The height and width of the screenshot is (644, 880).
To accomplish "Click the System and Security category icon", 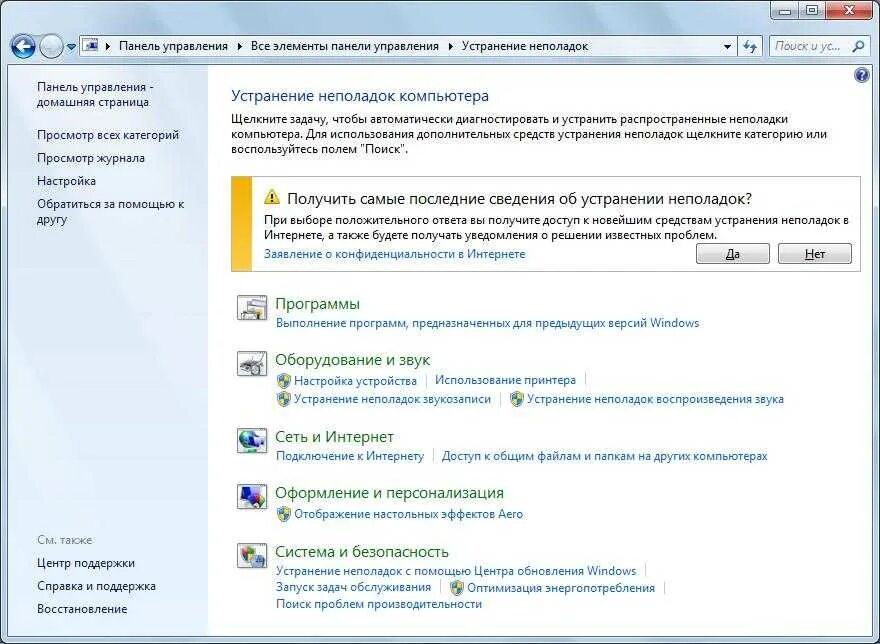I will coord(252,556).
